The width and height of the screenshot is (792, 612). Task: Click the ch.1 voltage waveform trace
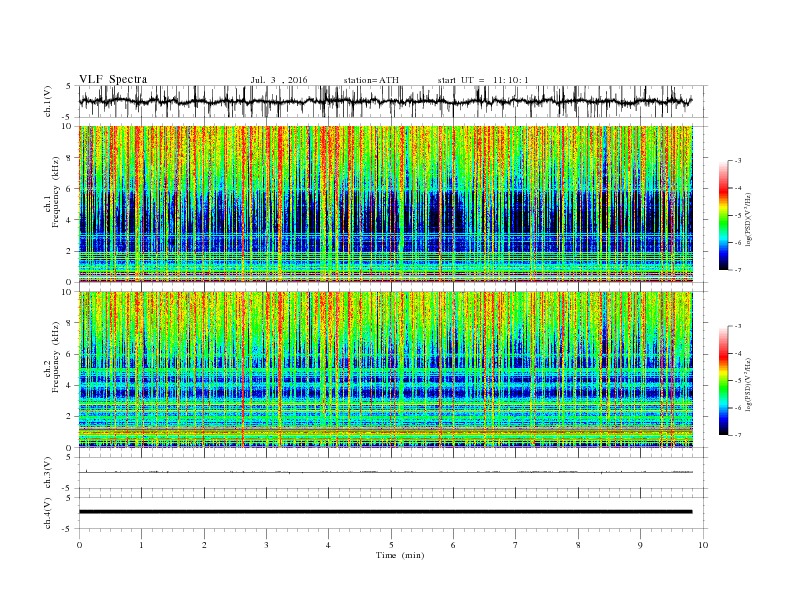click(385, 101)
